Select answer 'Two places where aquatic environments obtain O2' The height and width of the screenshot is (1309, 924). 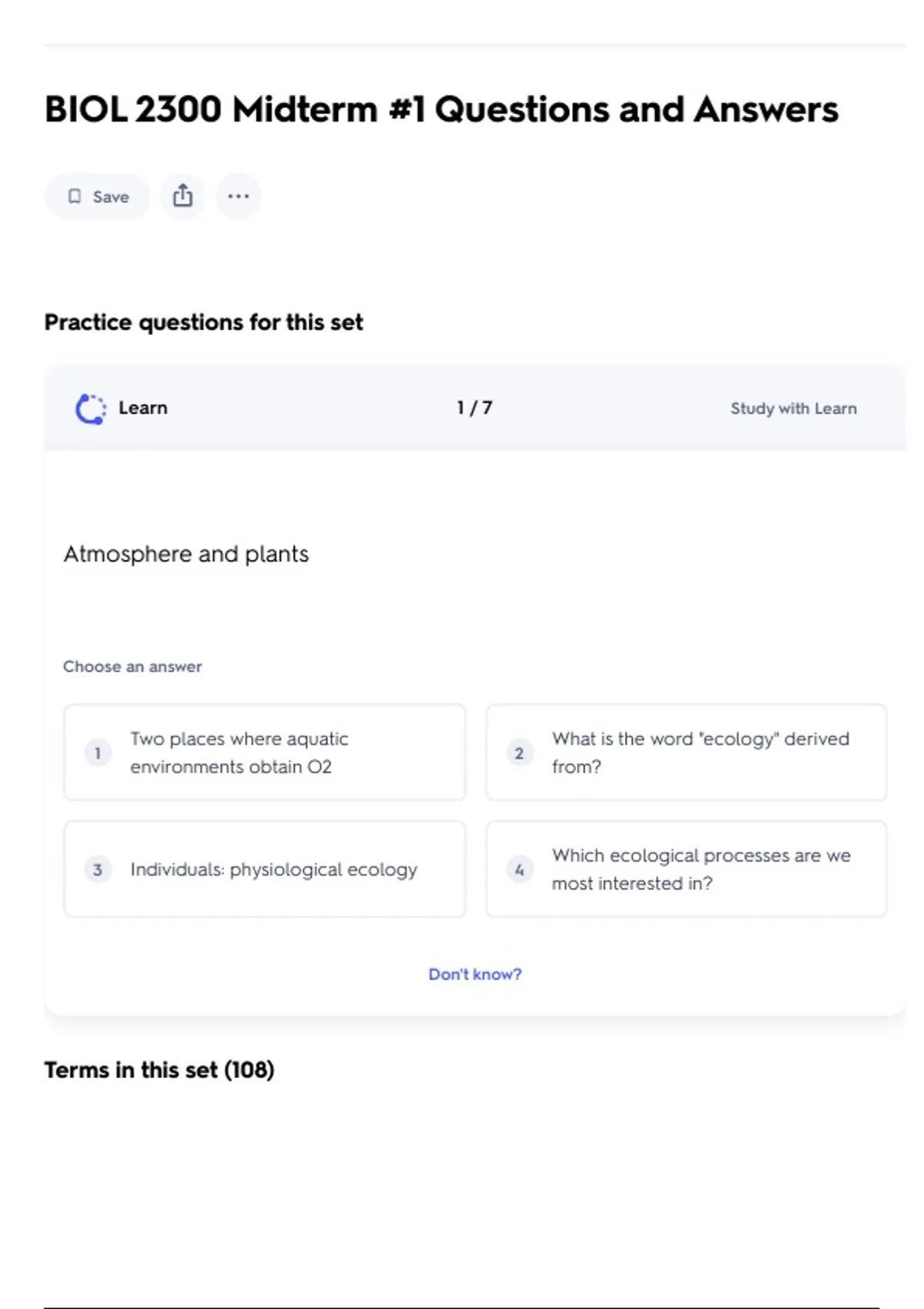[264, 752]
